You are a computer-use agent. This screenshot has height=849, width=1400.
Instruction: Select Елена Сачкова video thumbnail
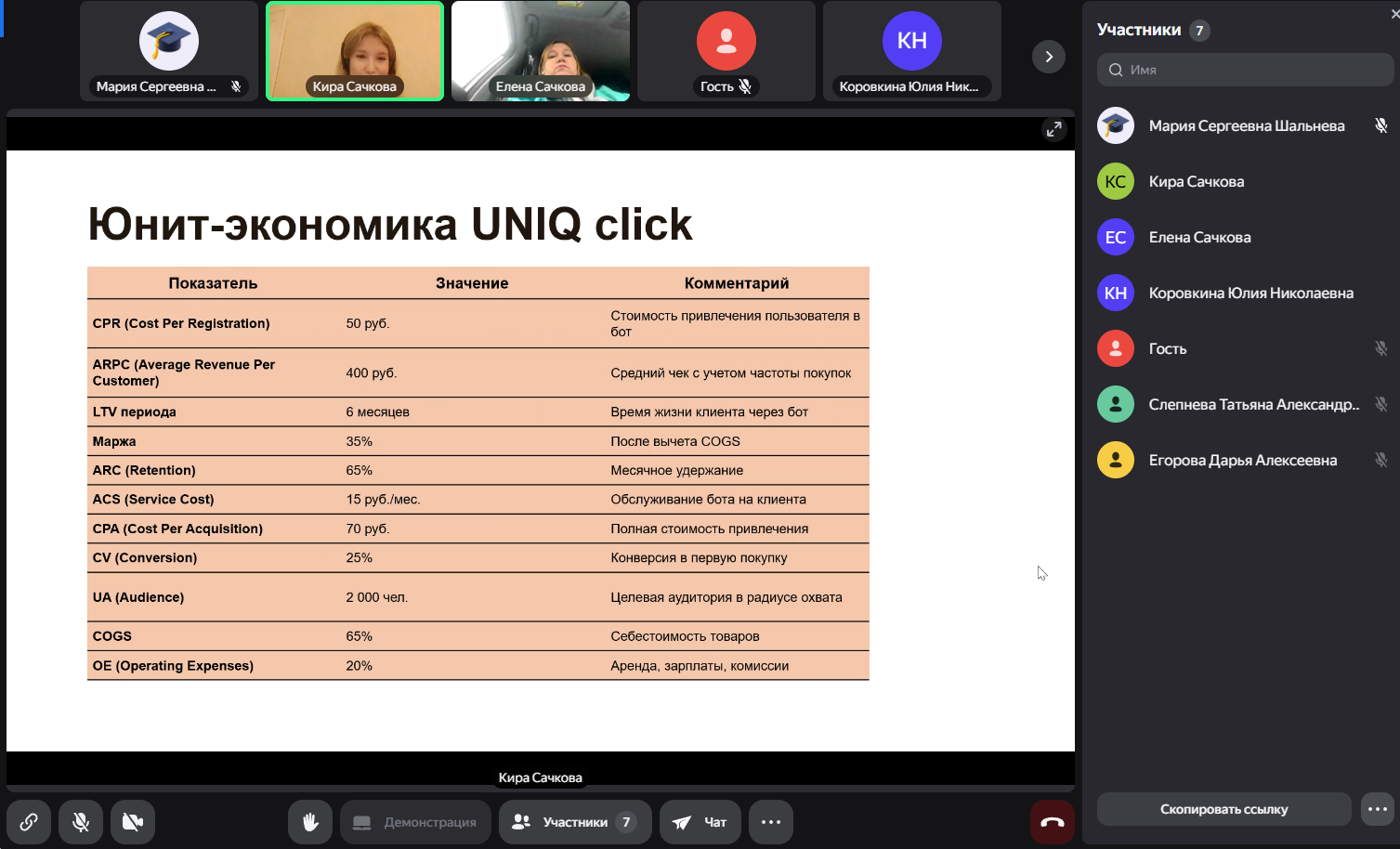click(x=541, y=51)
